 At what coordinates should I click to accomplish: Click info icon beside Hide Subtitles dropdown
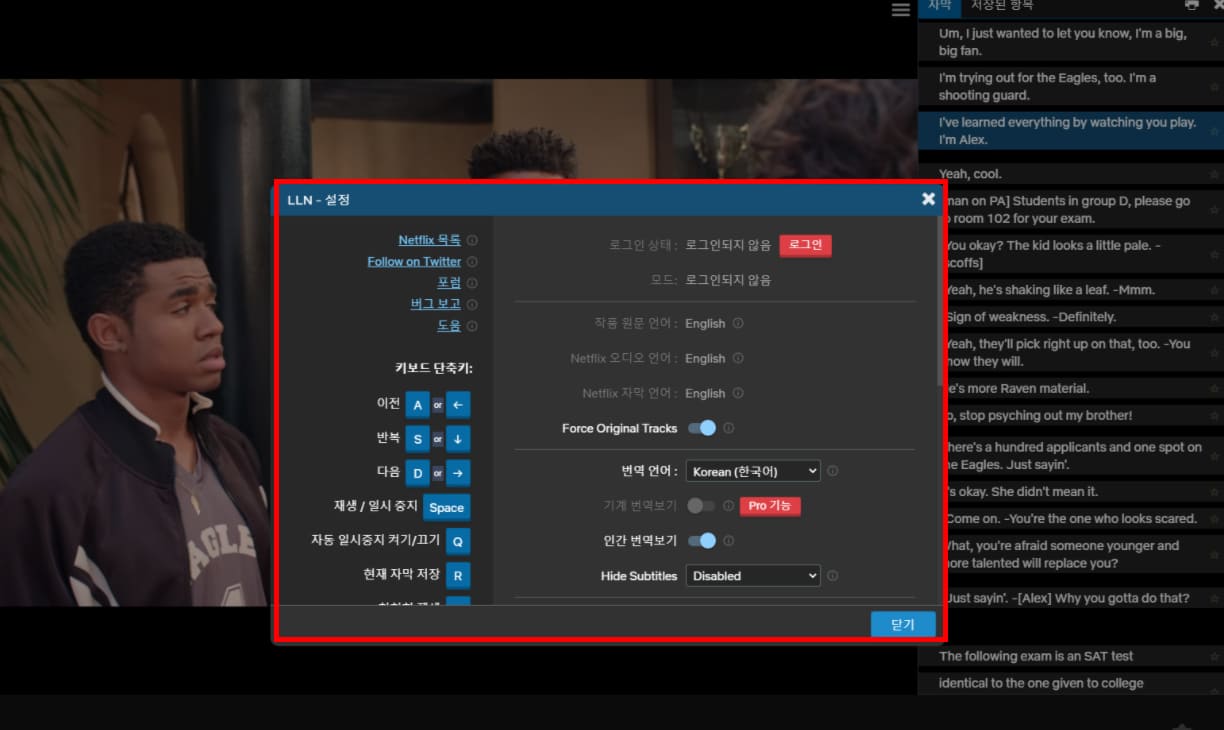(833, 576)
